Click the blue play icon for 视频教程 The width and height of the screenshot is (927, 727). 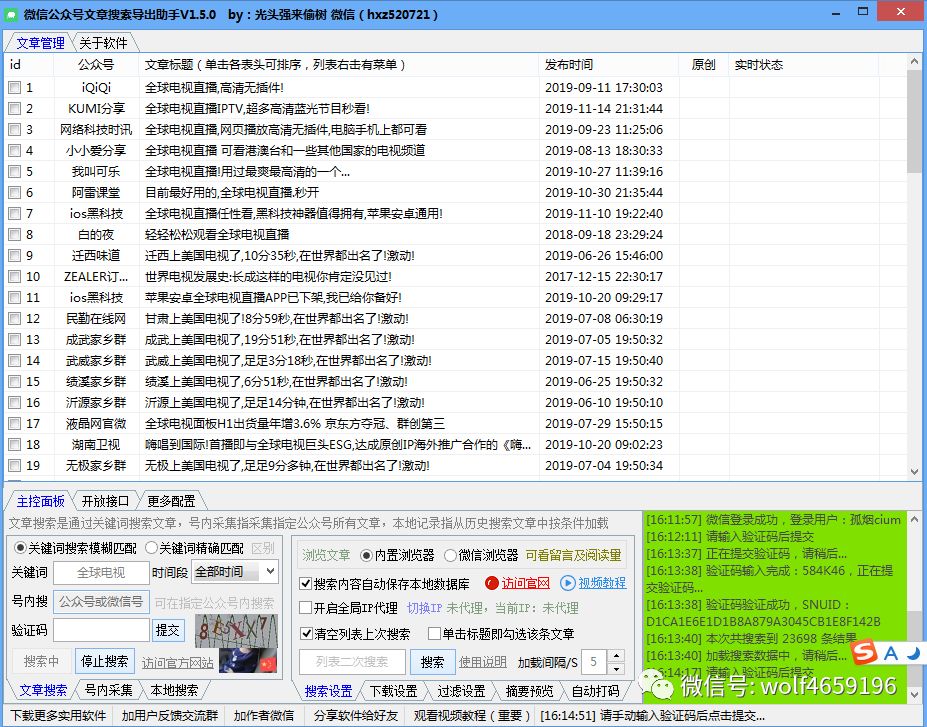point(567,583)
